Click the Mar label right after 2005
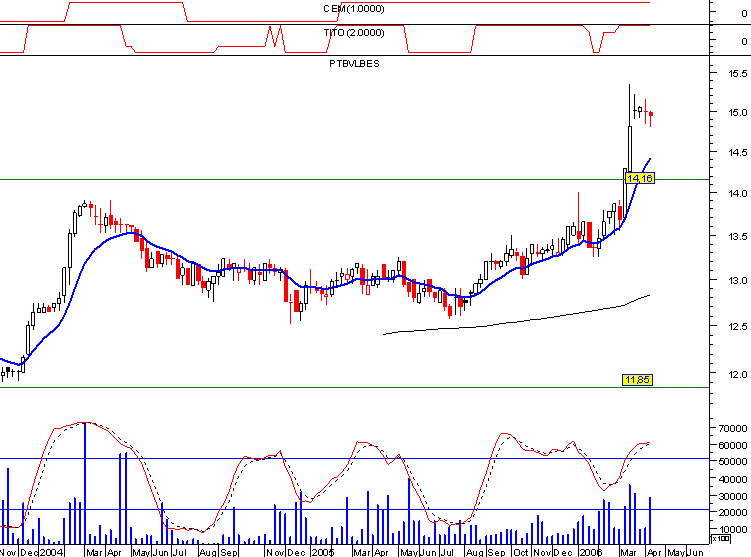 362,552
